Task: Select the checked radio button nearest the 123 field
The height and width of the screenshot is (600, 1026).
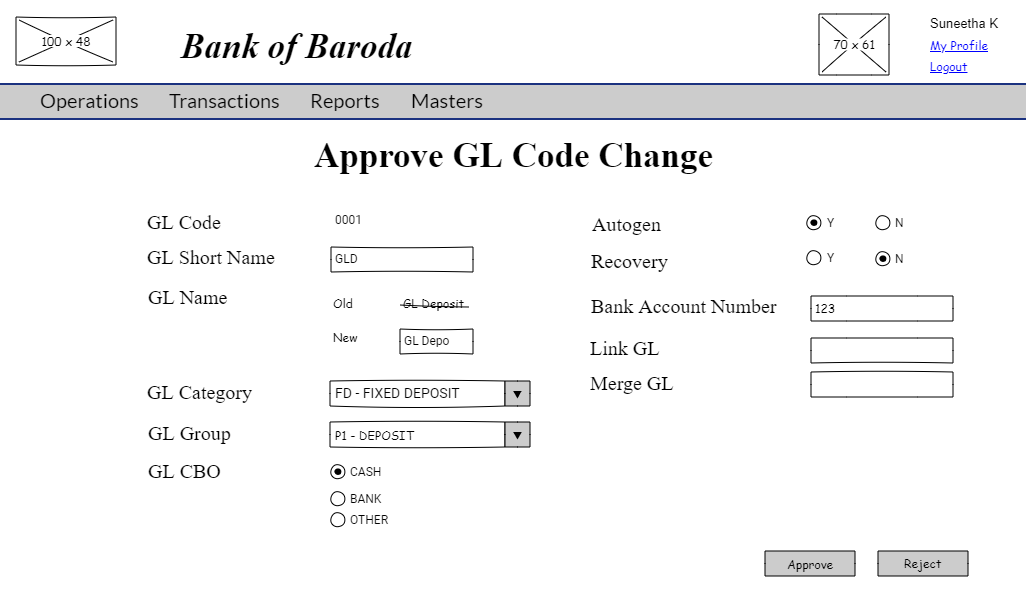Action: 883,259
